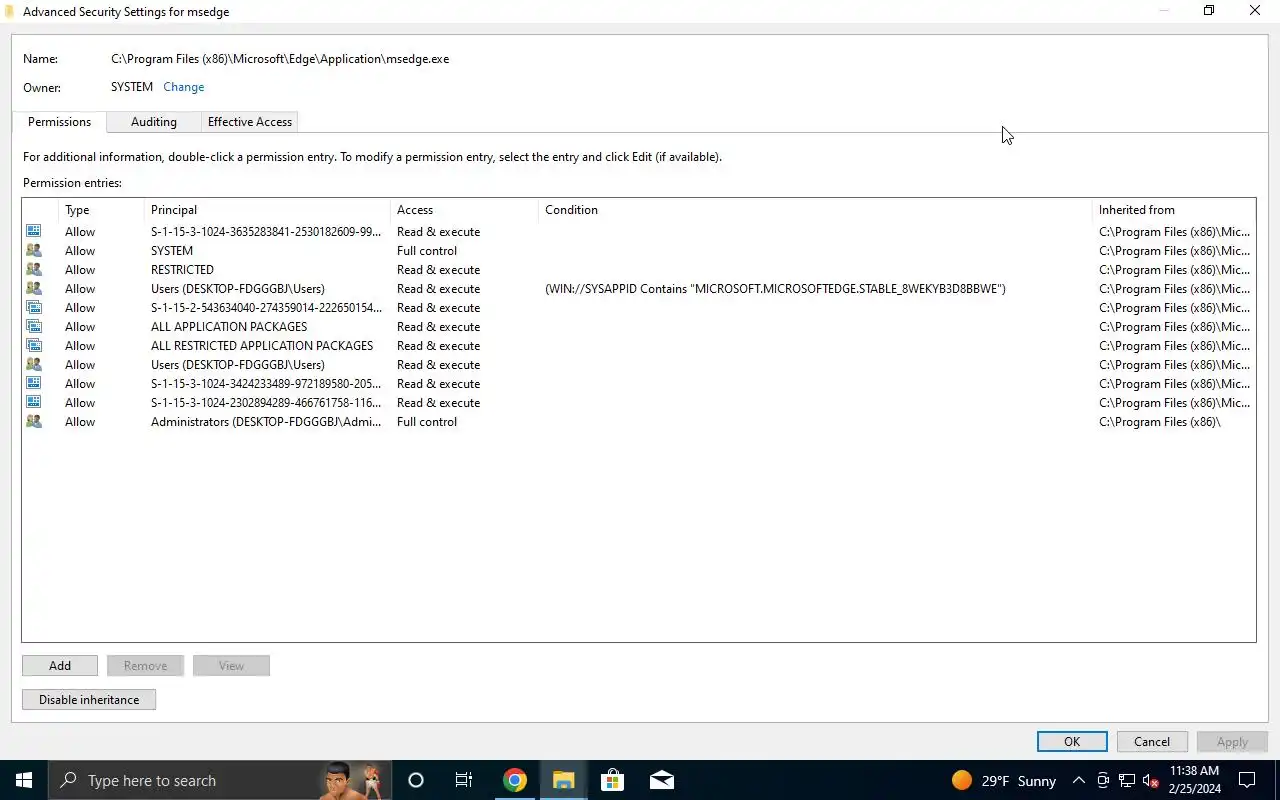Image resolution: width=1280 pixels, height=800 pixels.
Task: Click icon of S-1-15-3-1024-3635283841 entry
Action: pyautogui.click(x=34, y=232)
